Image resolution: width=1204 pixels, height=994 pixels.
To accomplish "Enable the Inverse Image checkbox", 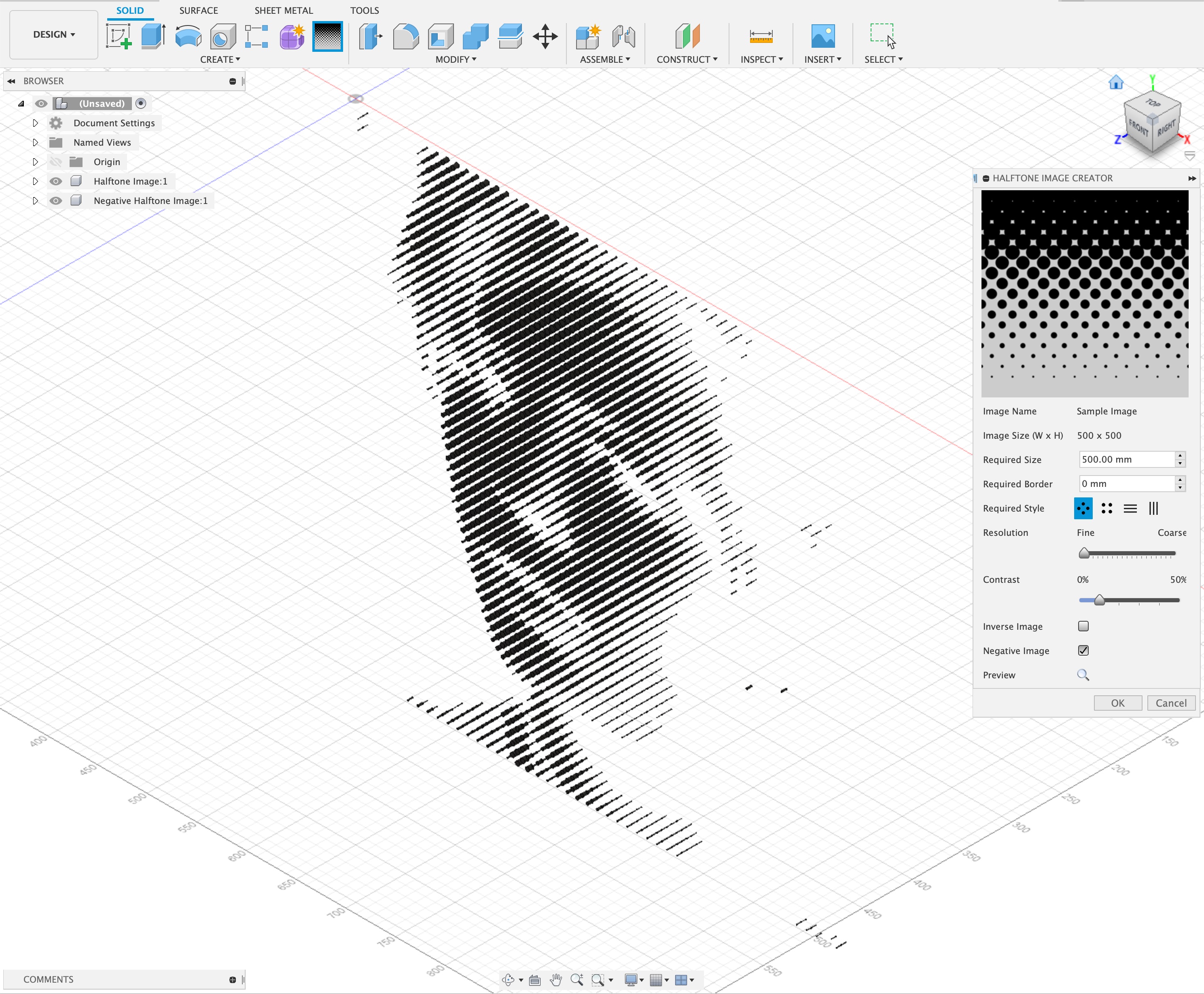I will tap(1083, 626).
